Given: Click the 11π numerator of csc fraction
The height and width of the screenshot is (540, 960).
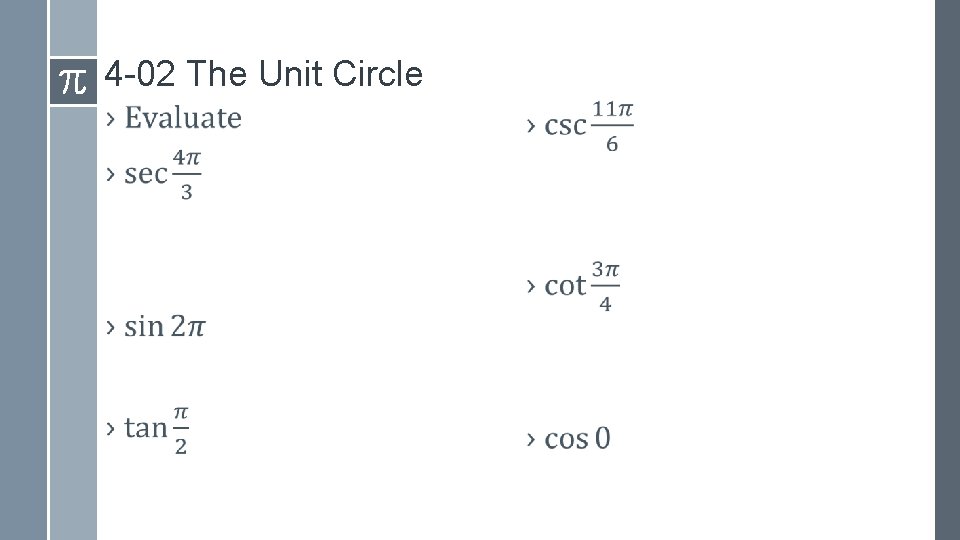Looking at the screenshot, I should [612, 110].
